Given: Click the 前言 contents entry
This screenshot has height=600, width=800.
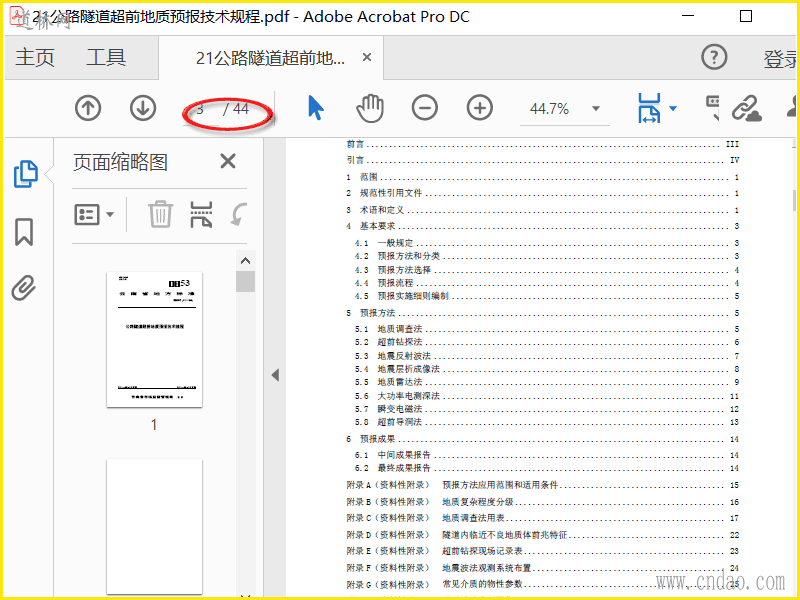Looking at the screenshot, I should pyautogui.click(x=542, y=145).
